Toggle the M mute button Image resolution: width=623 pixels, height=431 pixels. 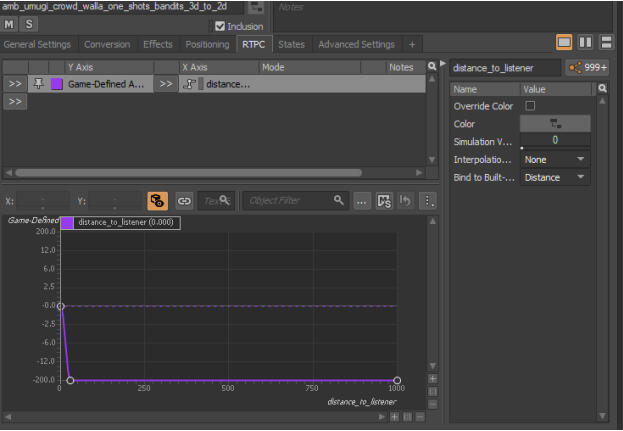point(10,24)
